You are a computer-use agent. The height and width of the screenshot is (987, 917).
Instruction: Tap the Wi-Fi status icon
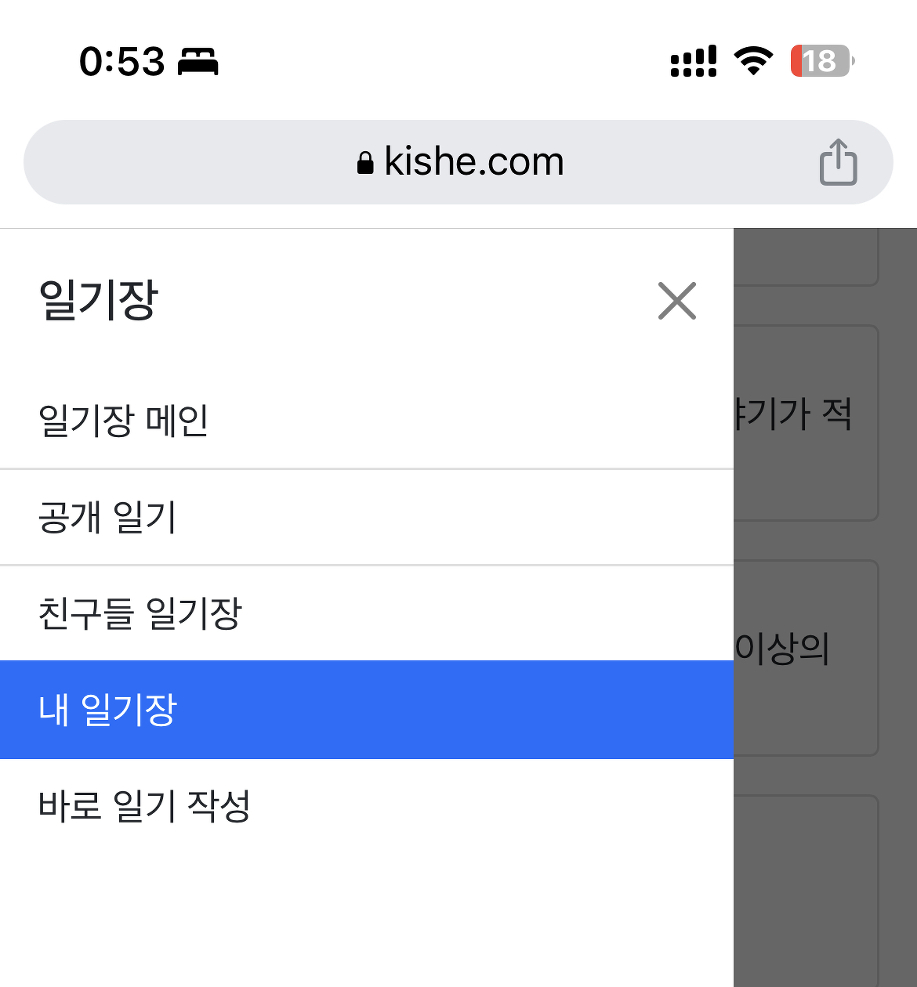click(752, 62)
